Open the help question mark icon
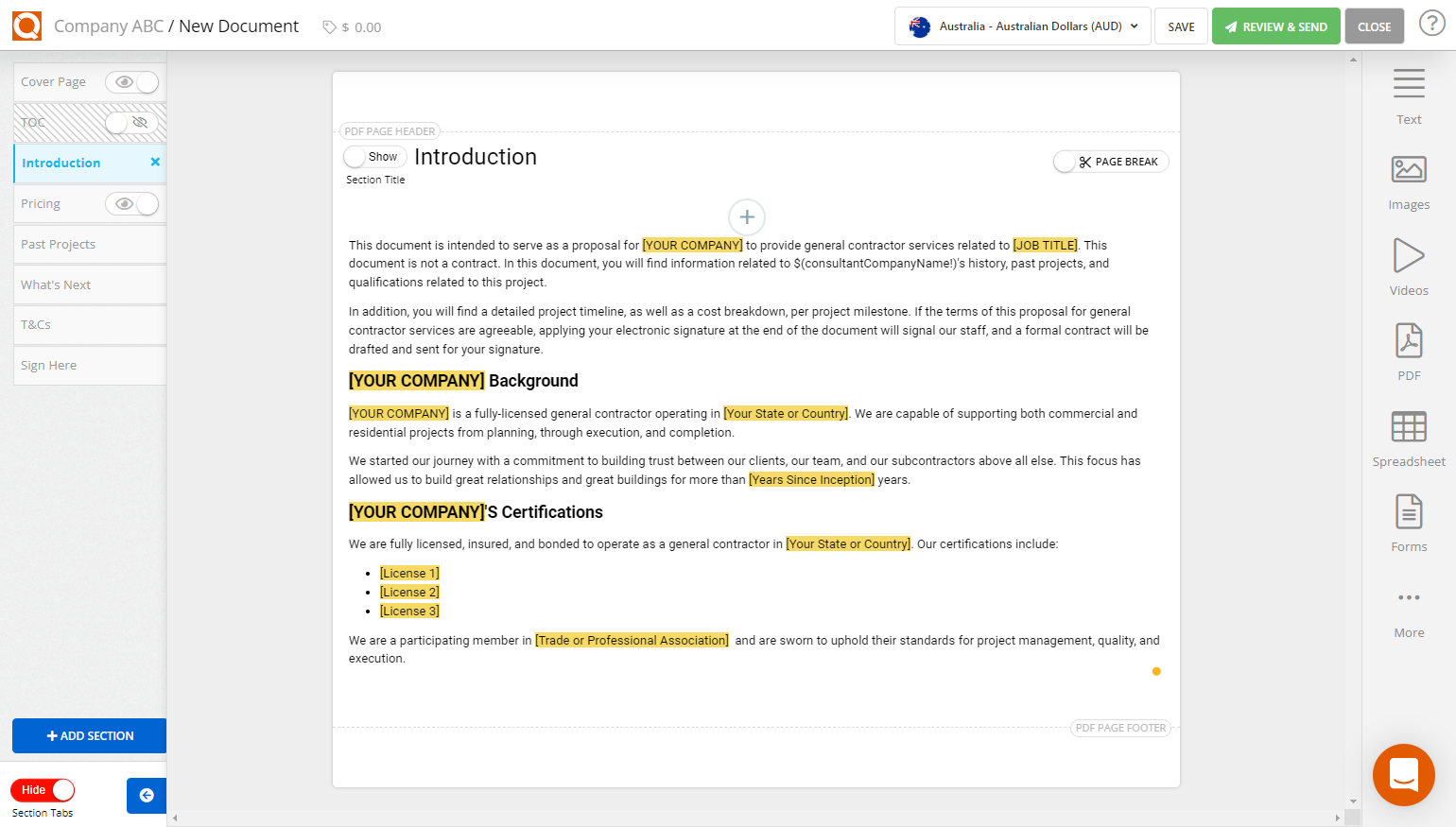The image size is (1456, 827). pyautogui.click(x=1431, y=23)
